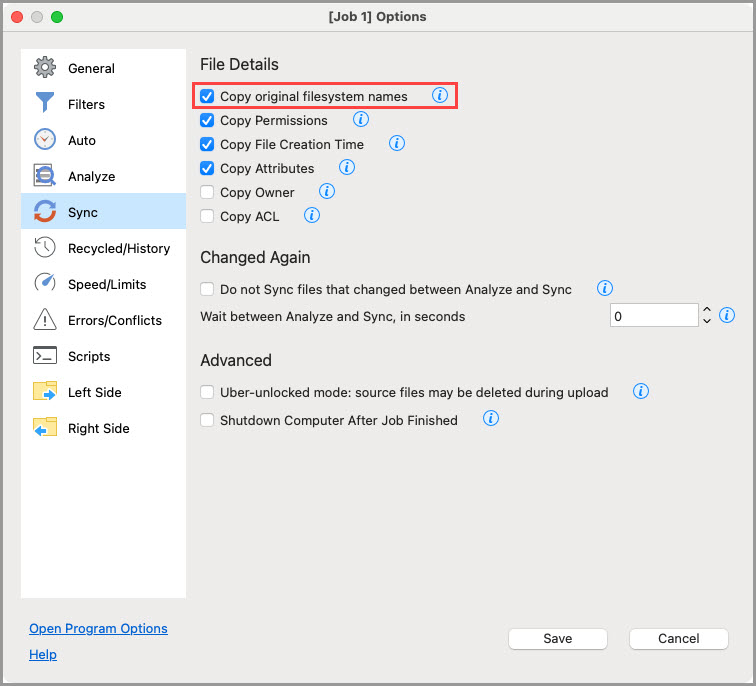Viewport: 756px width, 686px height.
Task: Click the wait seconds input field
Action: [653, 316]
